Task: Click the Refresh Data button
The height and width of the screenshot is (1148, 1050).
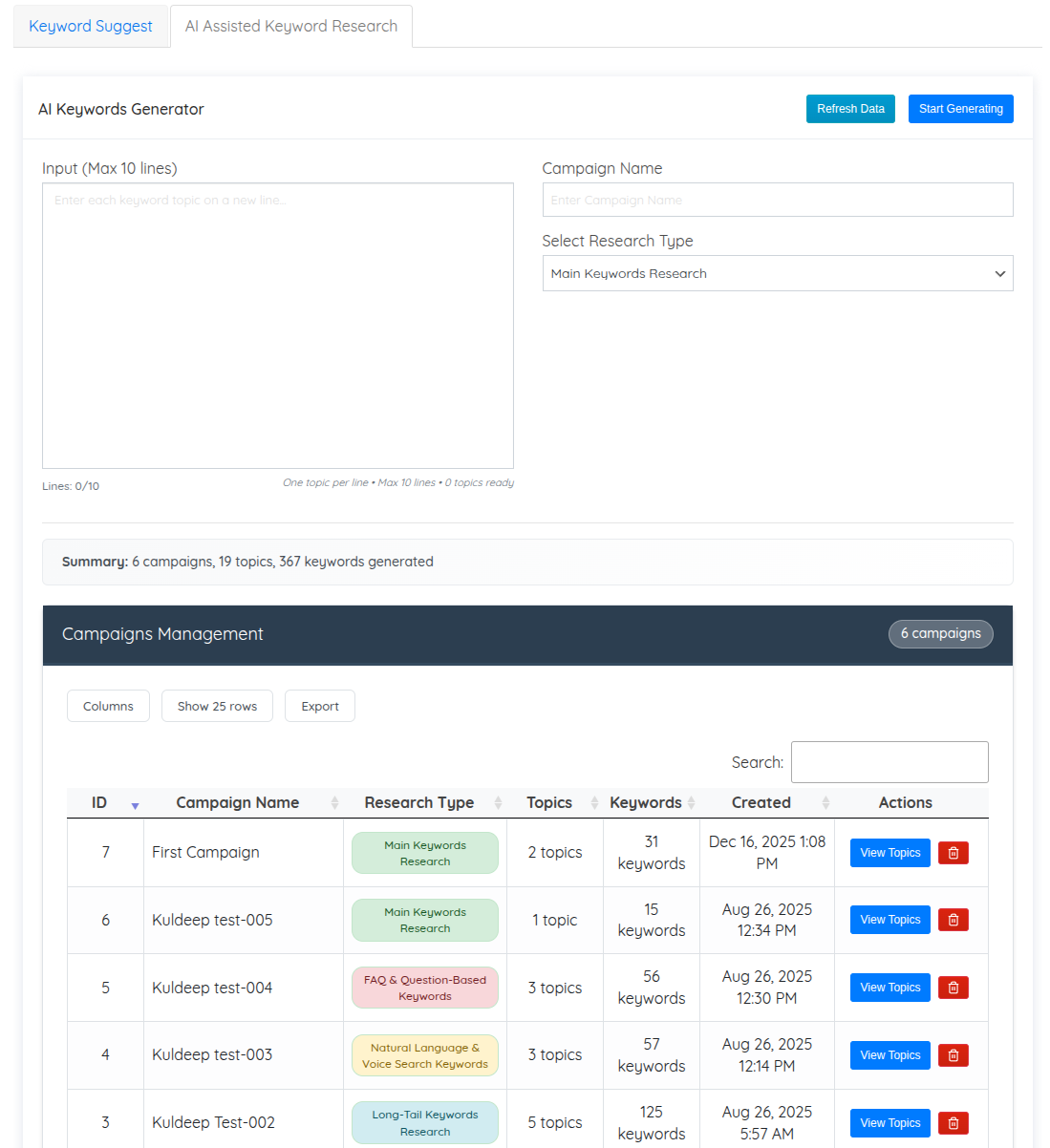Action: [x=850, y=109]
